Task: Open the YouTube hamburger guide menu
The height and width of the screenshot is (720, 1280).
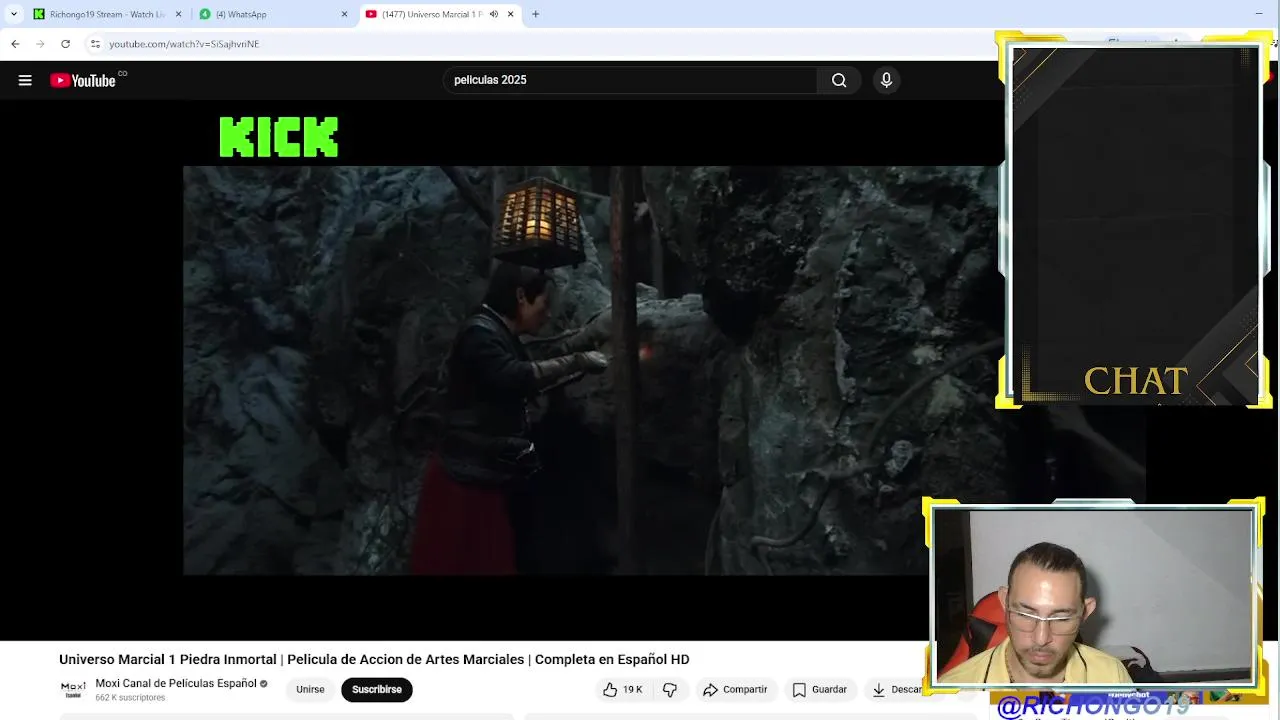Action: click(25, 80)
